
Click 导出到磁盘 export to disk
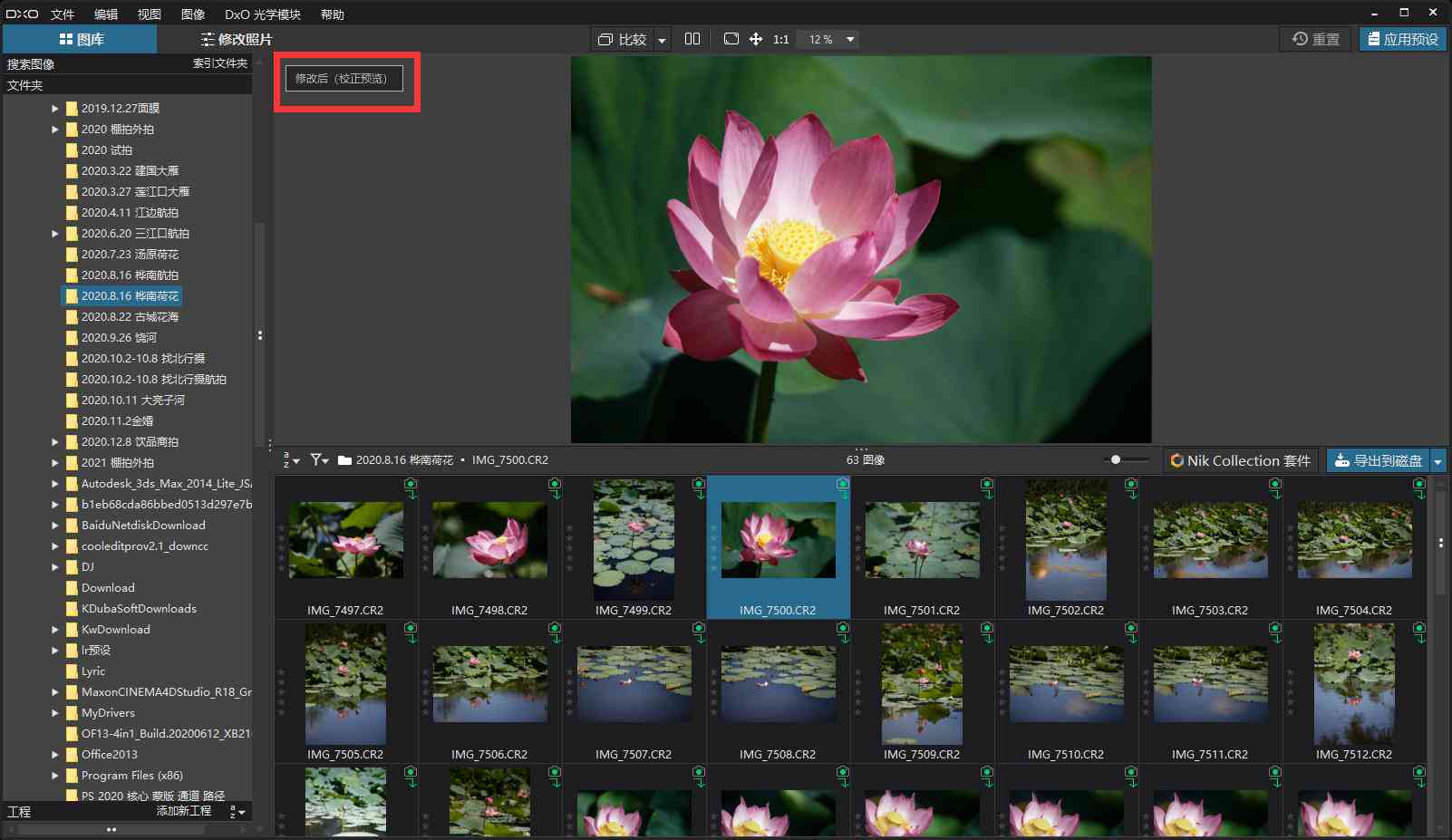click(x=1378, y=460)
